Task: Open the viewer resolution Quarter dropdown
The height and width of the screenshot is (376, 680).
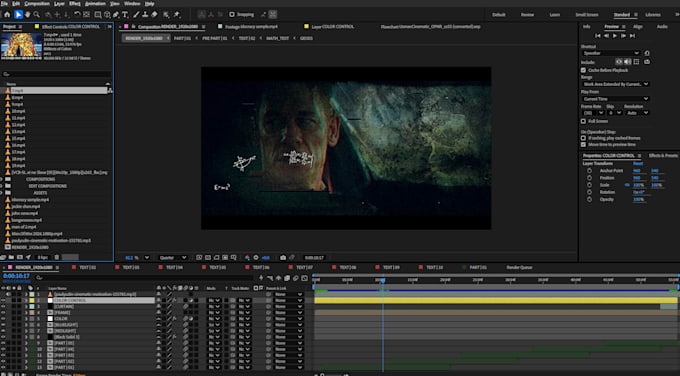Action: tap(172, 258)
